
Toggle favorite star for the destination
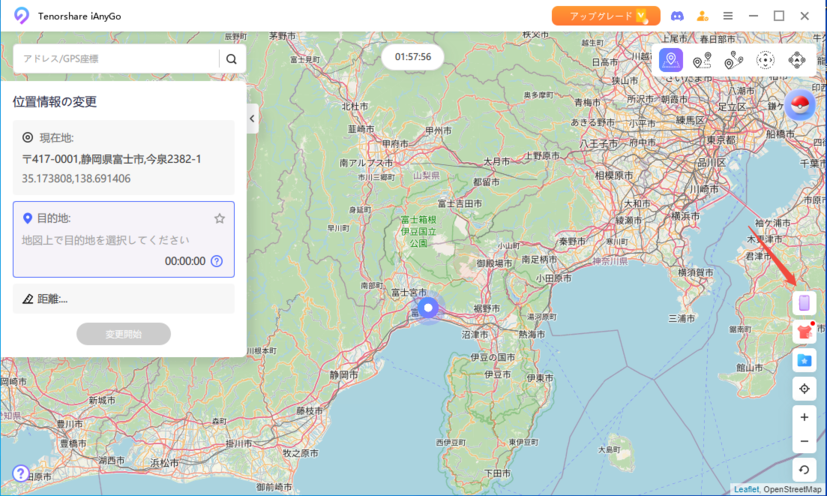[219, 218]
